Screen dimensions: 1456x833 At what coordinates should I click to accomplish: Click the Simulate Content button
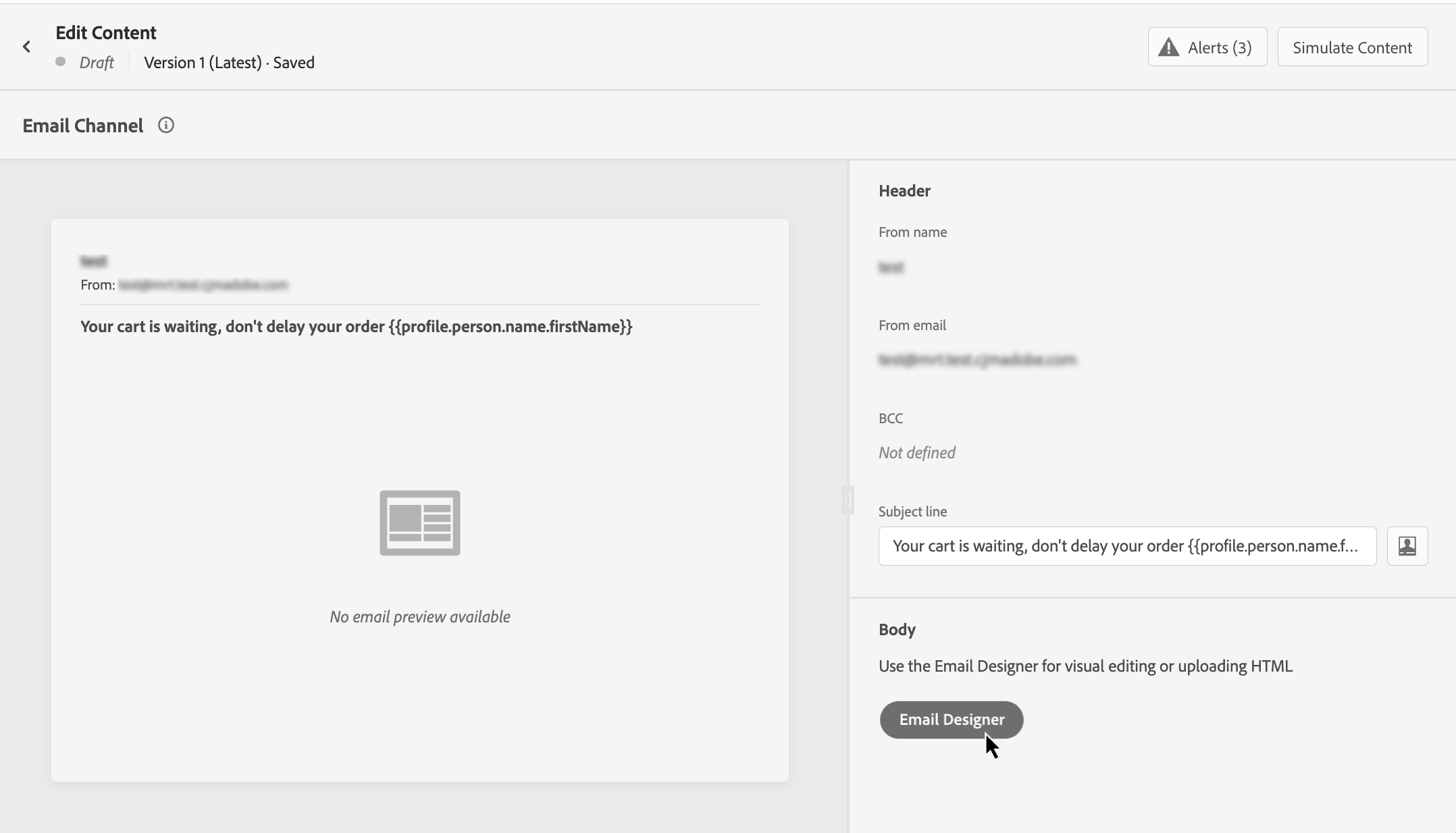tap(1352, 47)
